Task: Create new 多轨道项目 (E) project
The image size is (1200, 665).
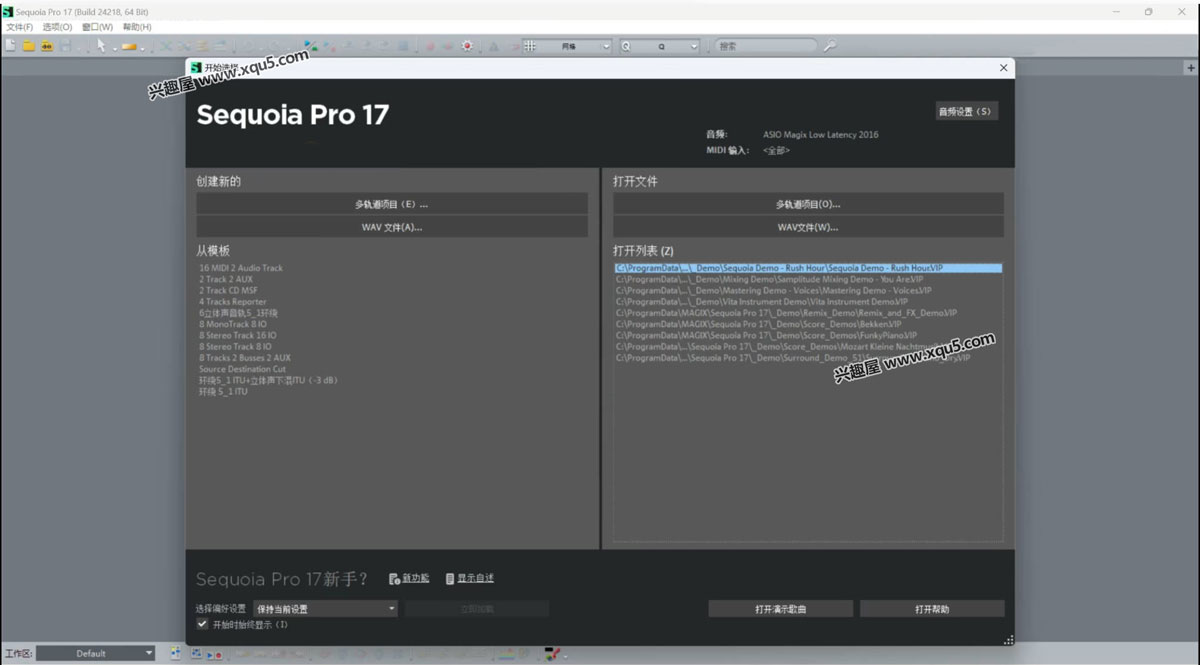Action: coord(392,204)
